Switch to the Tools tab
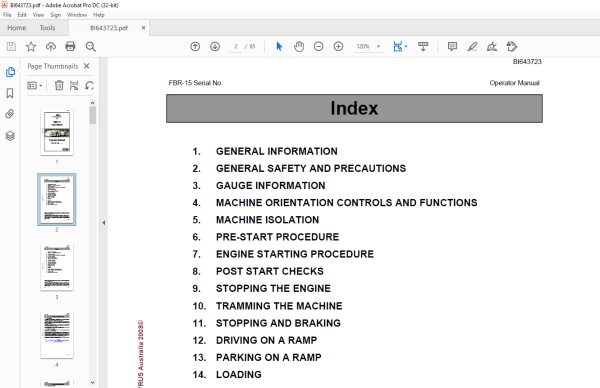 click(x=47, y=28)
